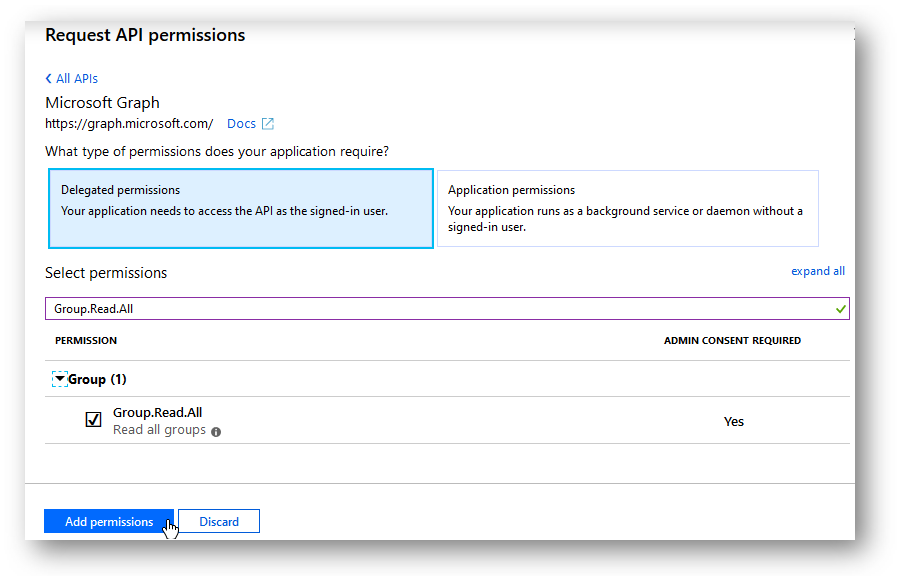905x576 pixels.
Task: Click the Yes value in the admin consent column
Action: click(734, 422)
